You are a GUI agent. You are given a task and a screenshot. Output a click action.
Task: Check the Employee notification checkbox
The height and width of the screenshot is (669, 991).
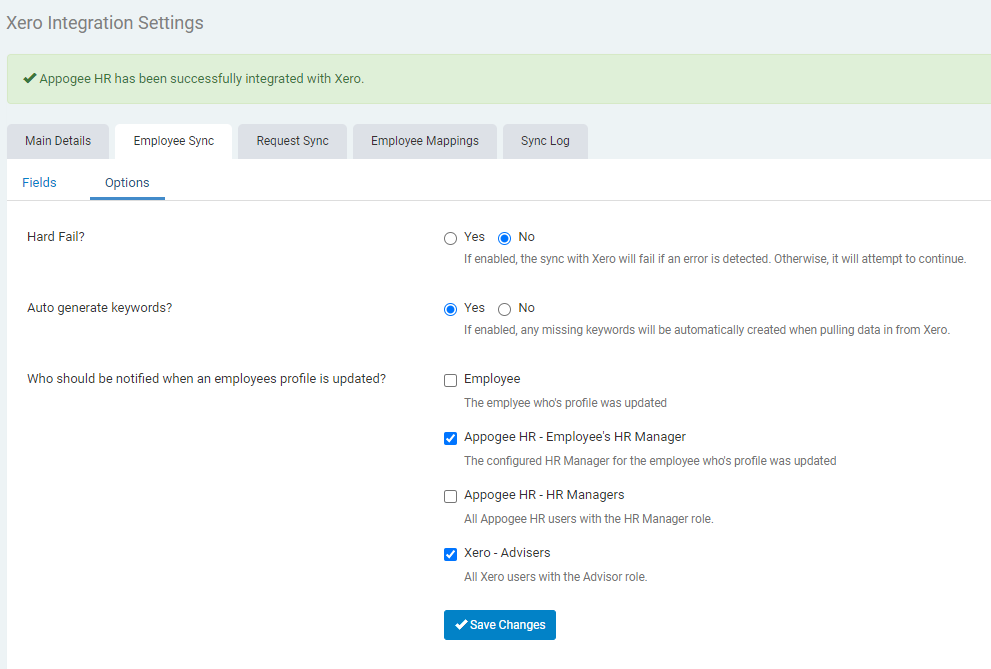(450, 380)
